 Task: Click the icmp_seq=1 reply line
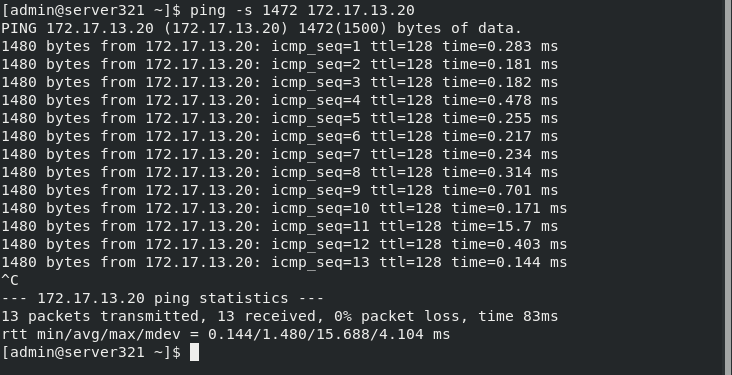(x=280, y=46)
